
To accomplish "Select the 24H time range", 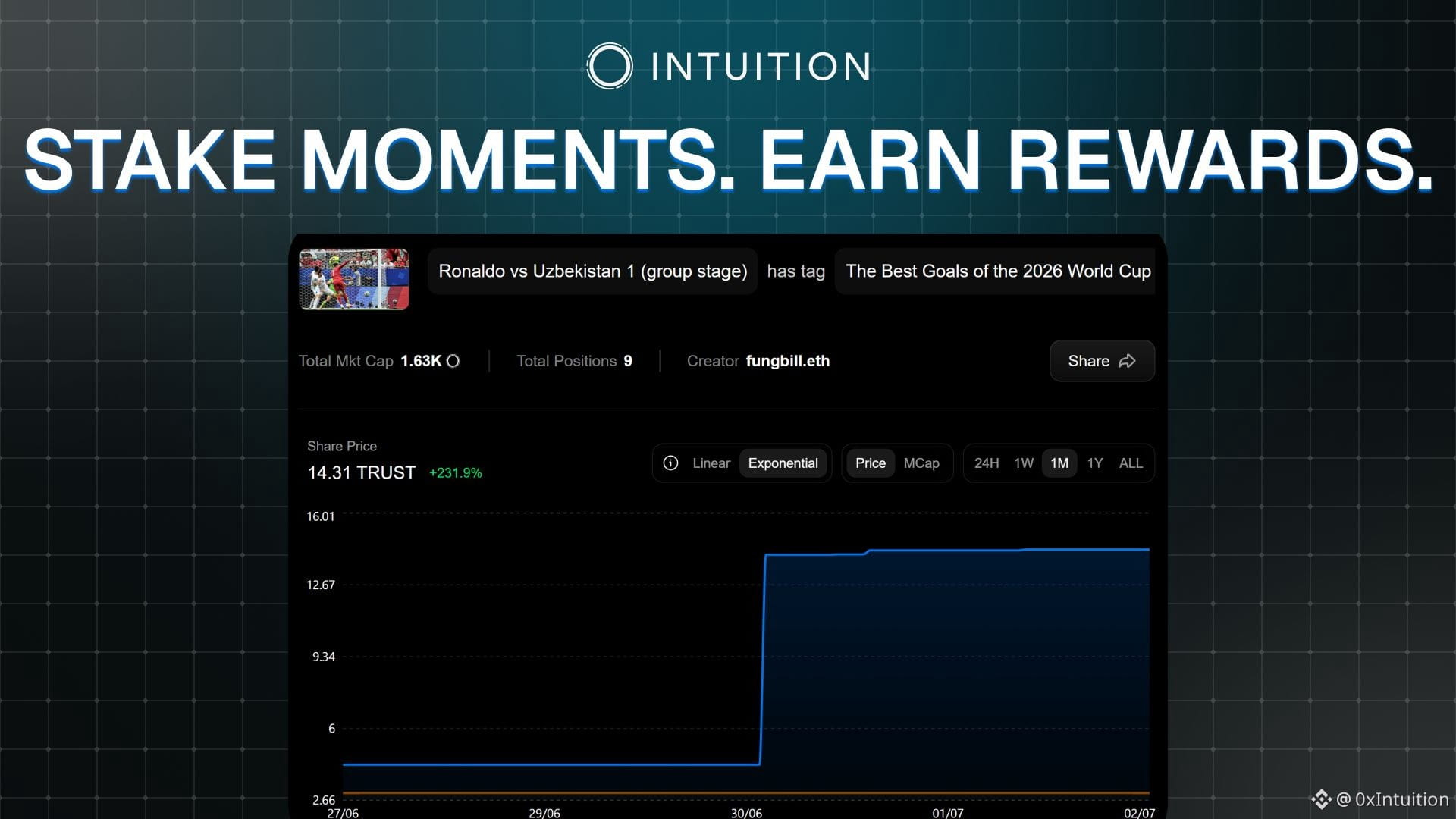I will coord(987,463).
